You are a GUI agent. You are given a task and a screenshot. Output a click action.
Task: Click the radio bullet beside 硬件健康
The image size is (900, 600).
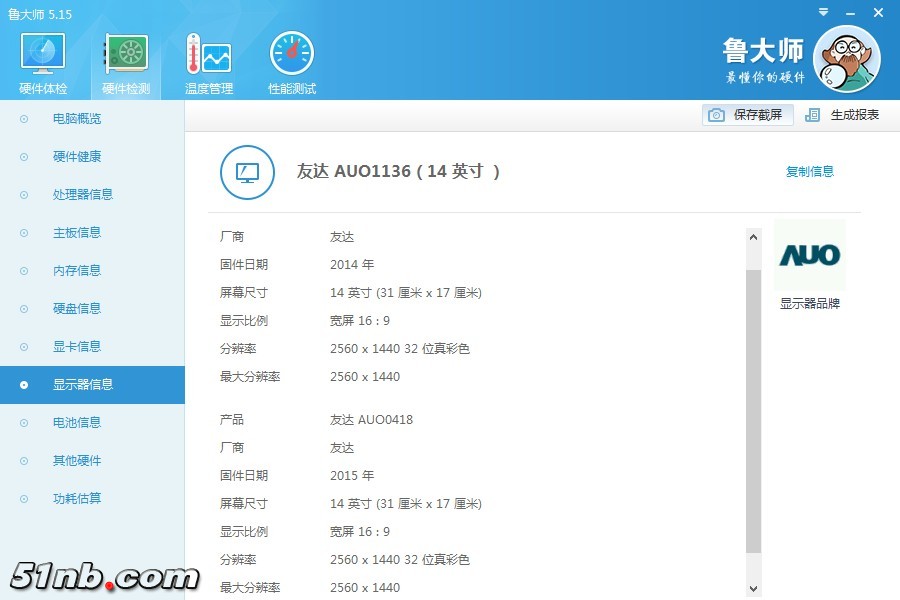(24, 157)
